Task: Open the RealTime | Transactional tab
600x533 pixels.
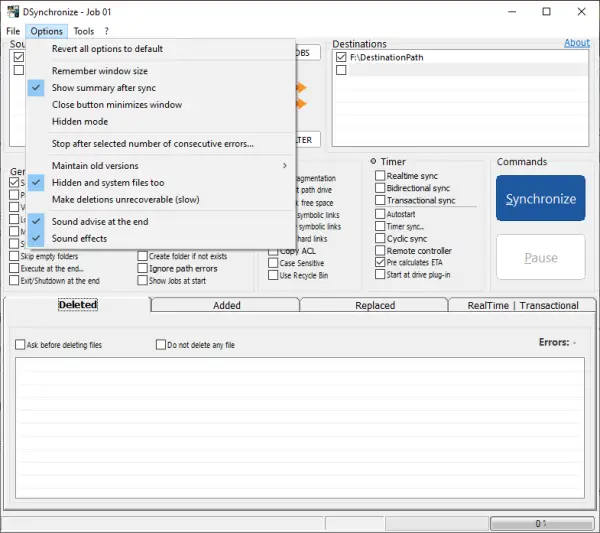Action: point(522,305)
